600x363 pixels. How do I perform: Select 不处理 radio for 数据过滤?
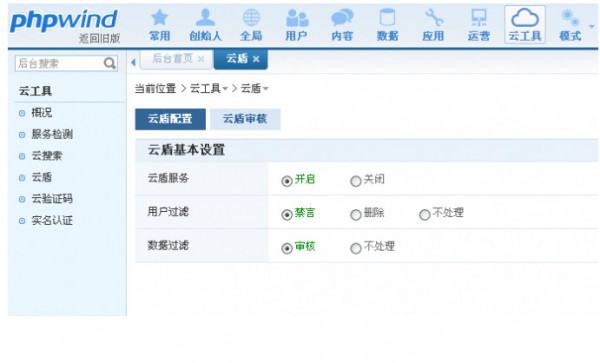(x=355, y=248)
